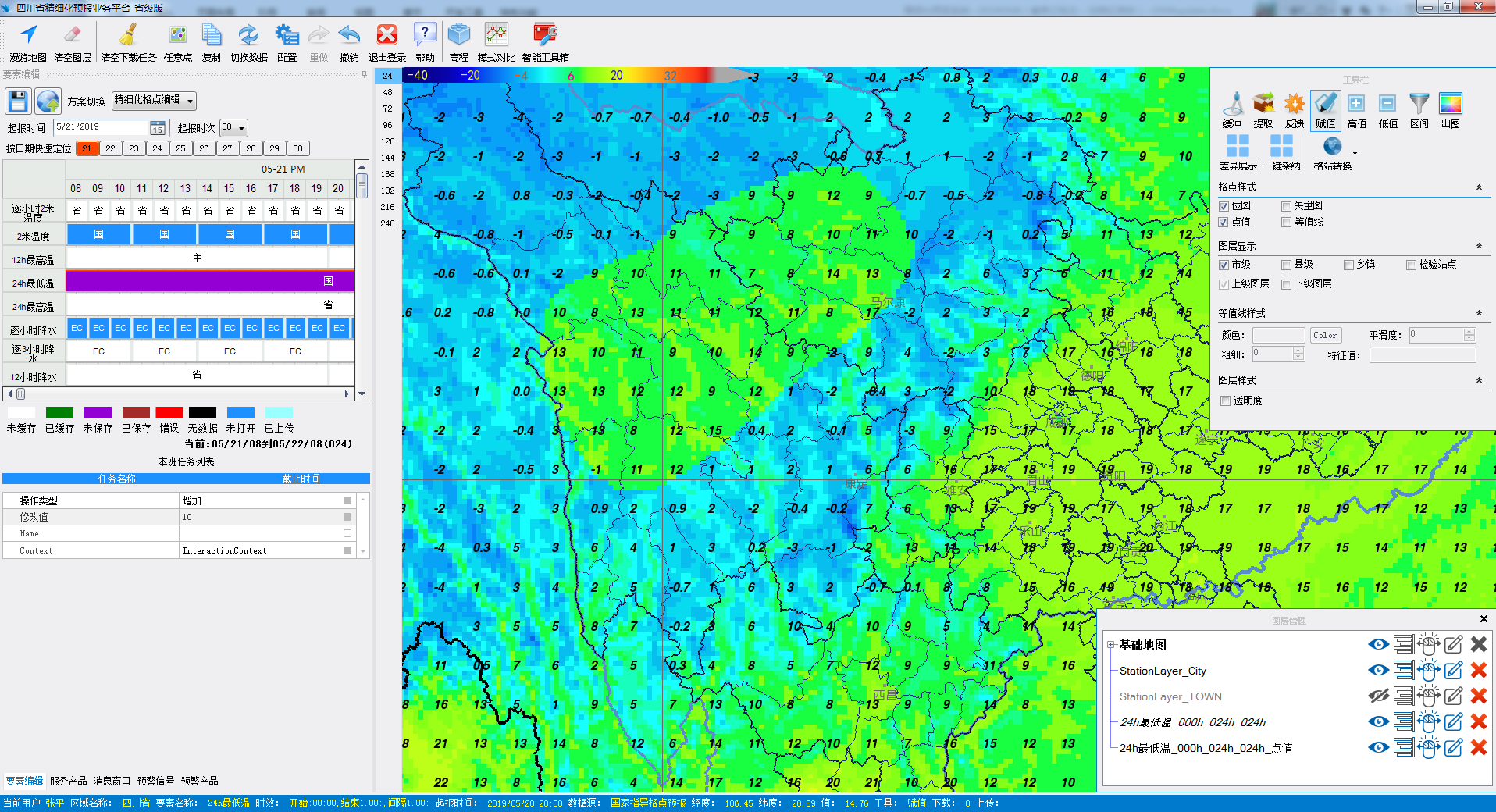Image resolution: width=1496 pixels, height=812 pixels.
Task: Jump to date button 25
Action: coord(181,148)
